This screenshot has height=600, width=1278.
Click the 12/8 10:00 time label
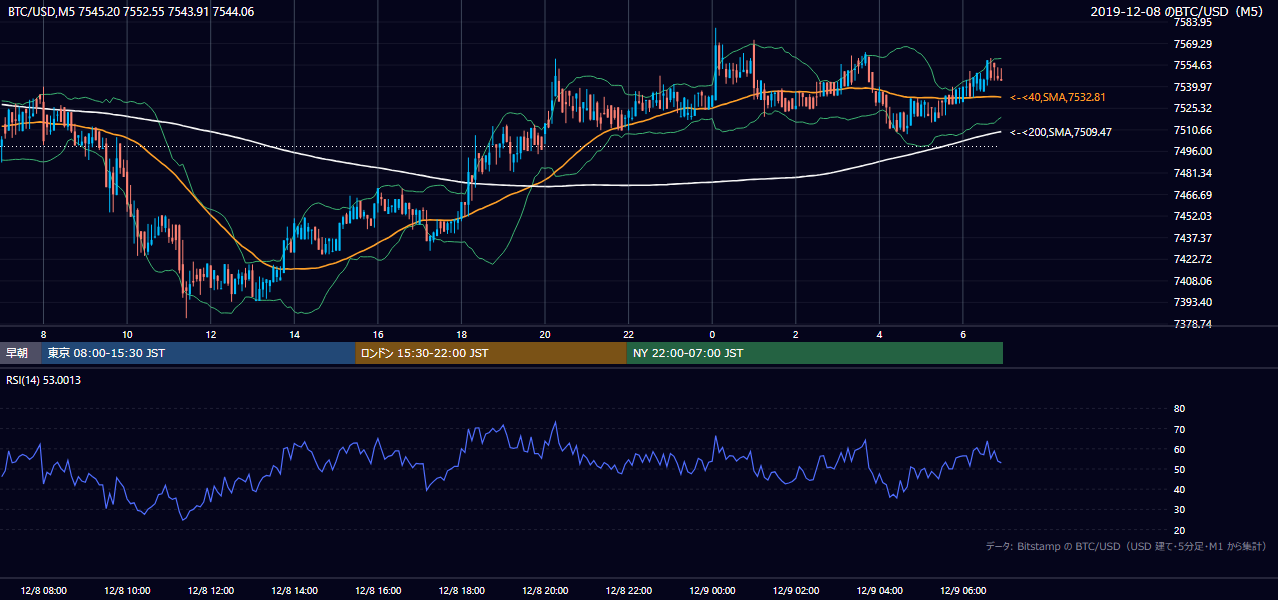pyautogui.click(x=126, y=590)
